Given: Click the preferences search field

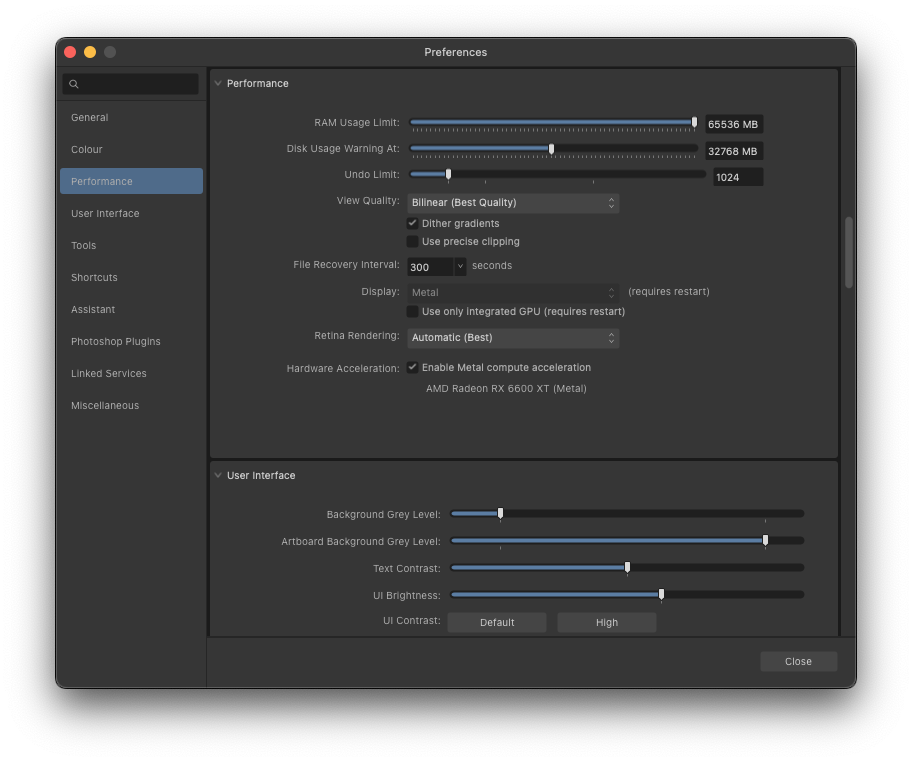Looking at the screenshot, I should coord(130,84).
